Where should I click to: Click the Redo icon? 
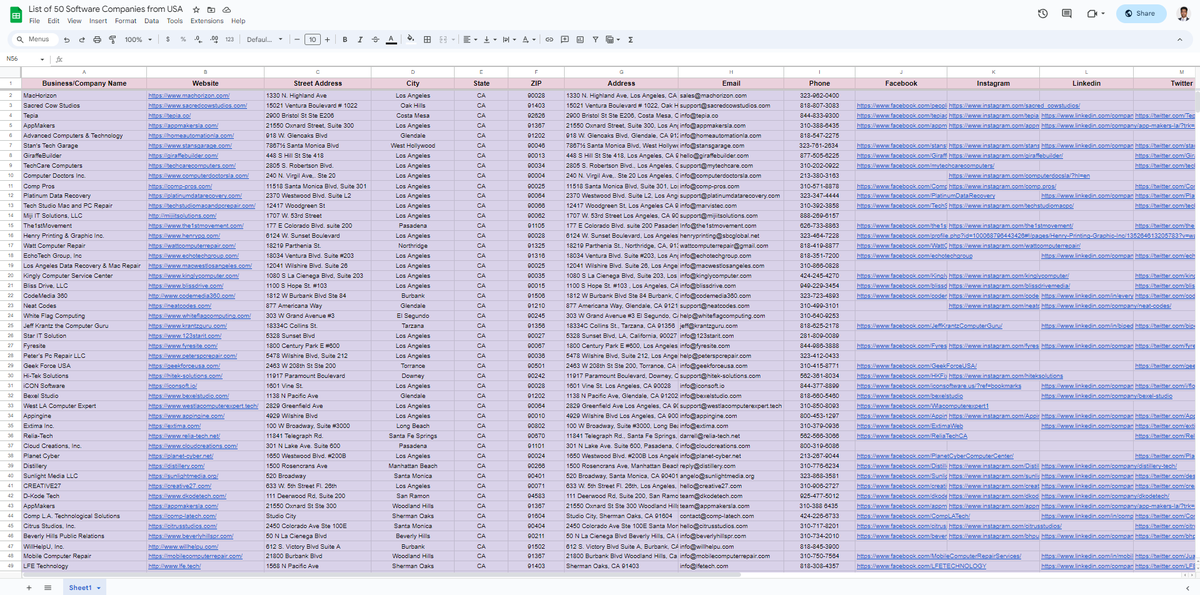81,39
